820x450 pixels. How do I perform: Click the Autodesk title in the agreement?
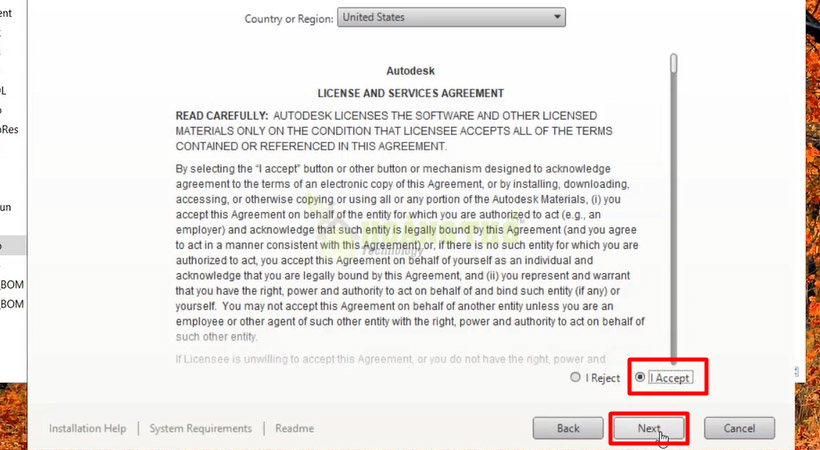click(411, 71)
